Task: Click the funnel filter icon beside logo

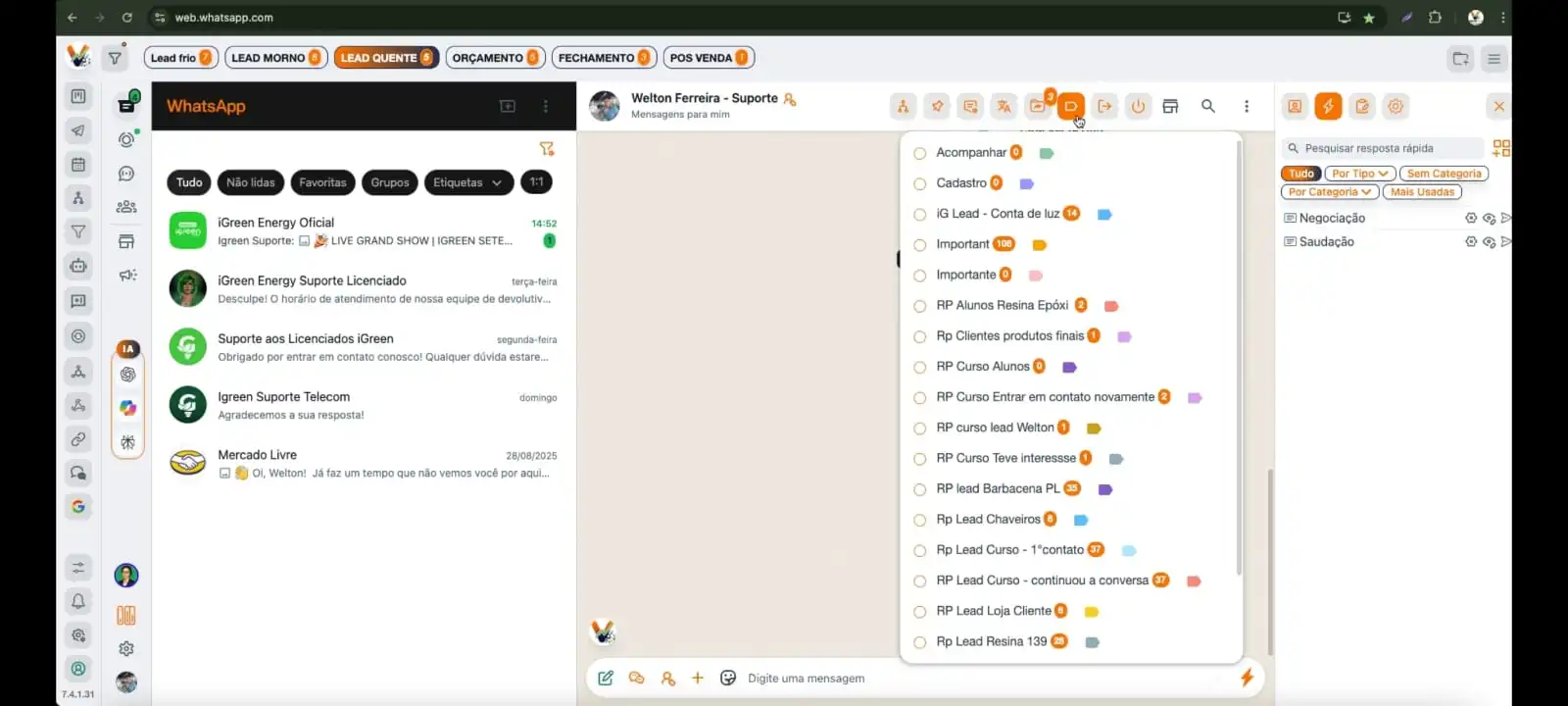Action: click(115, 58)
